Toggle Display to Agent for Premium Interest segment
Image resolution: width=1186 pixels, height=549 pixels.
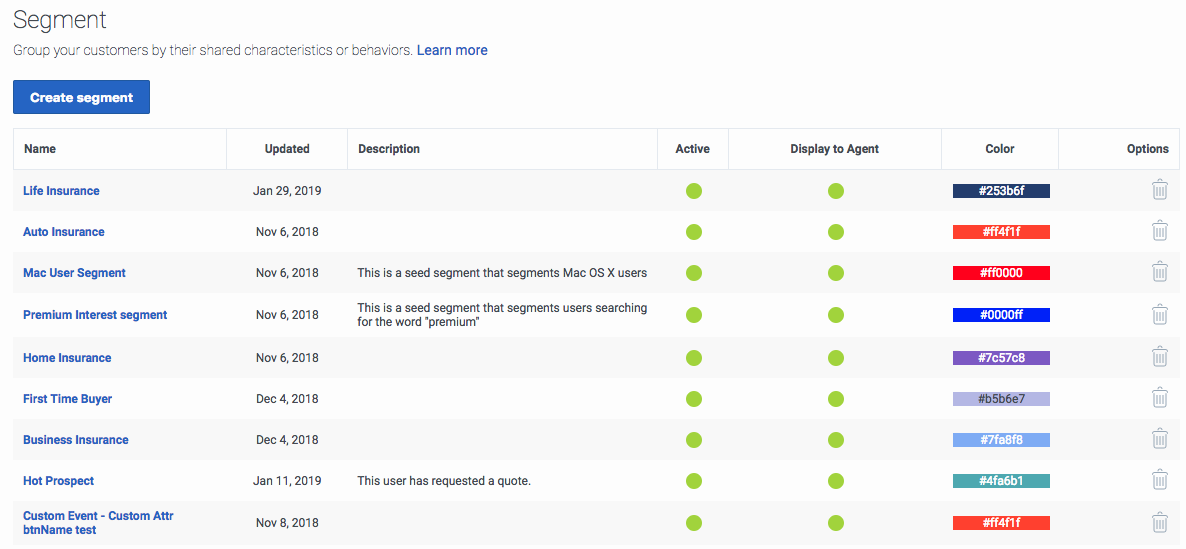[835, 315]
